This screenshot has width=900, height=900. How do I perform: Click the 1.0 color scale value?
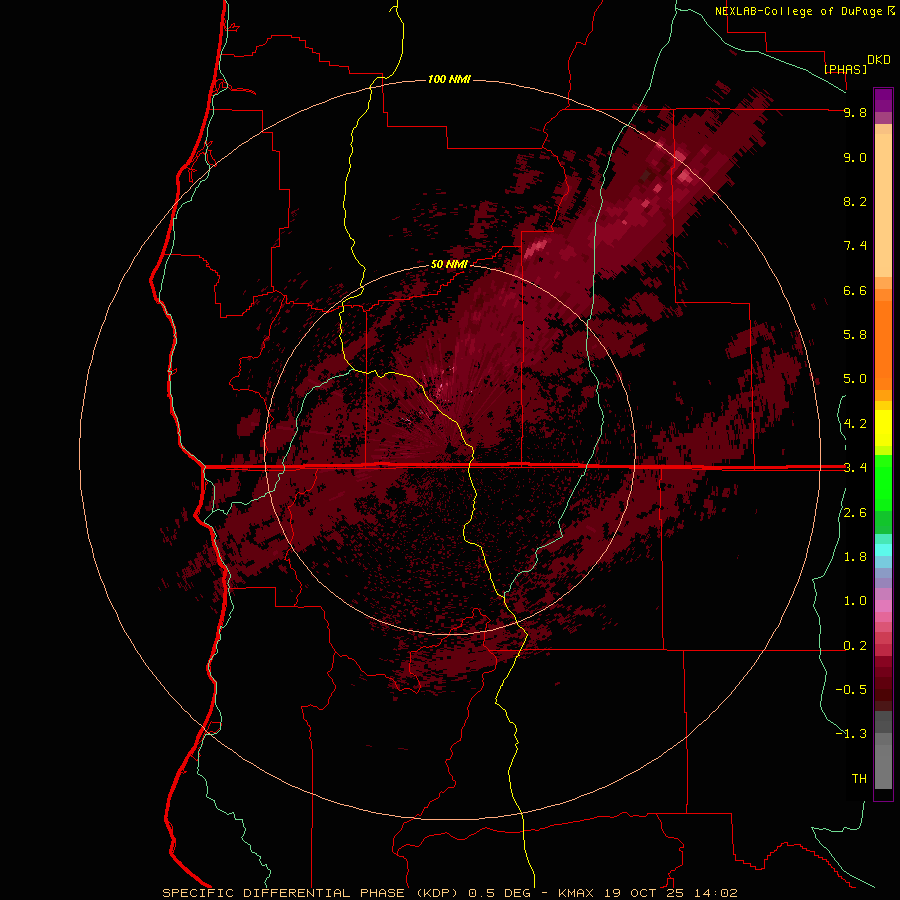855,601
